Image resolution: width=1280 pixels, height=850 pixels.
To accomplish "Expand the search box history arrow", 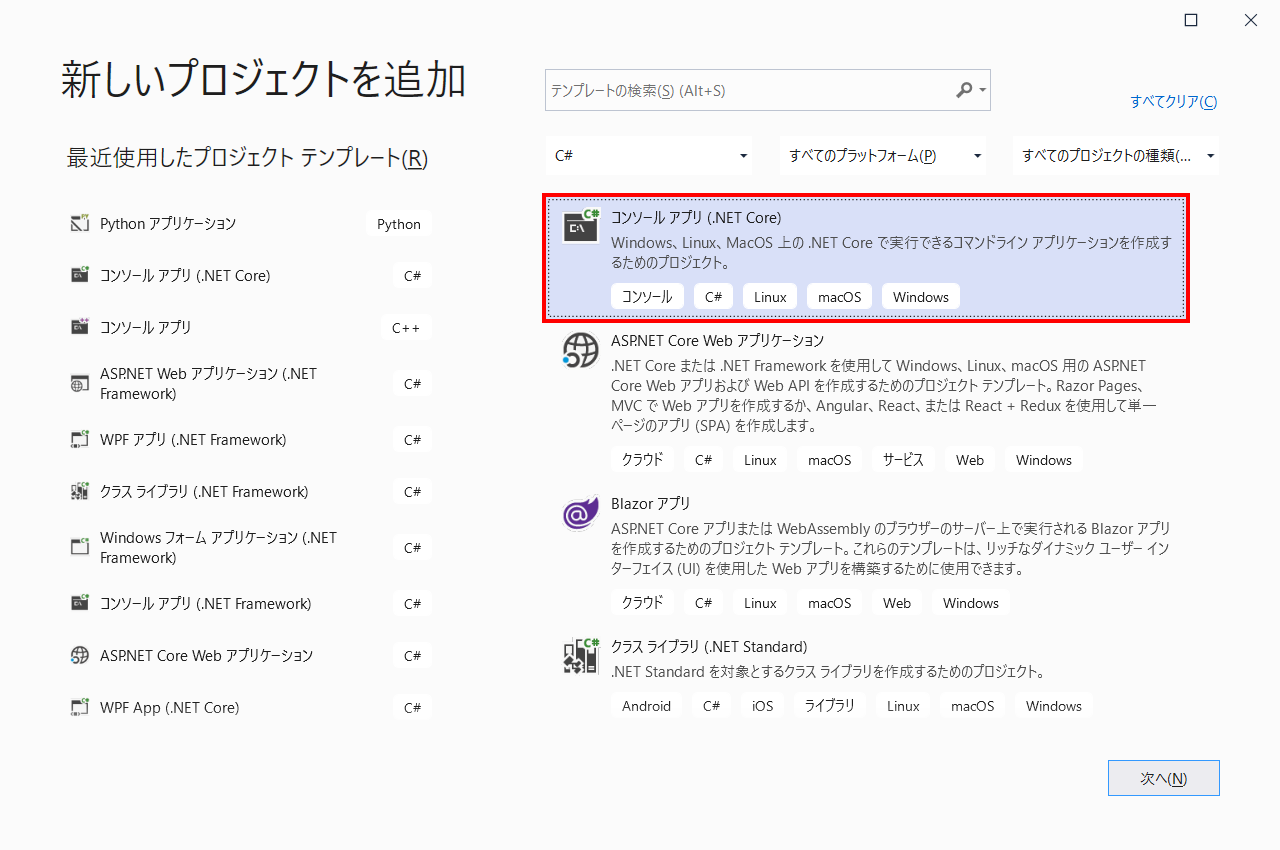I will [983, 90].
